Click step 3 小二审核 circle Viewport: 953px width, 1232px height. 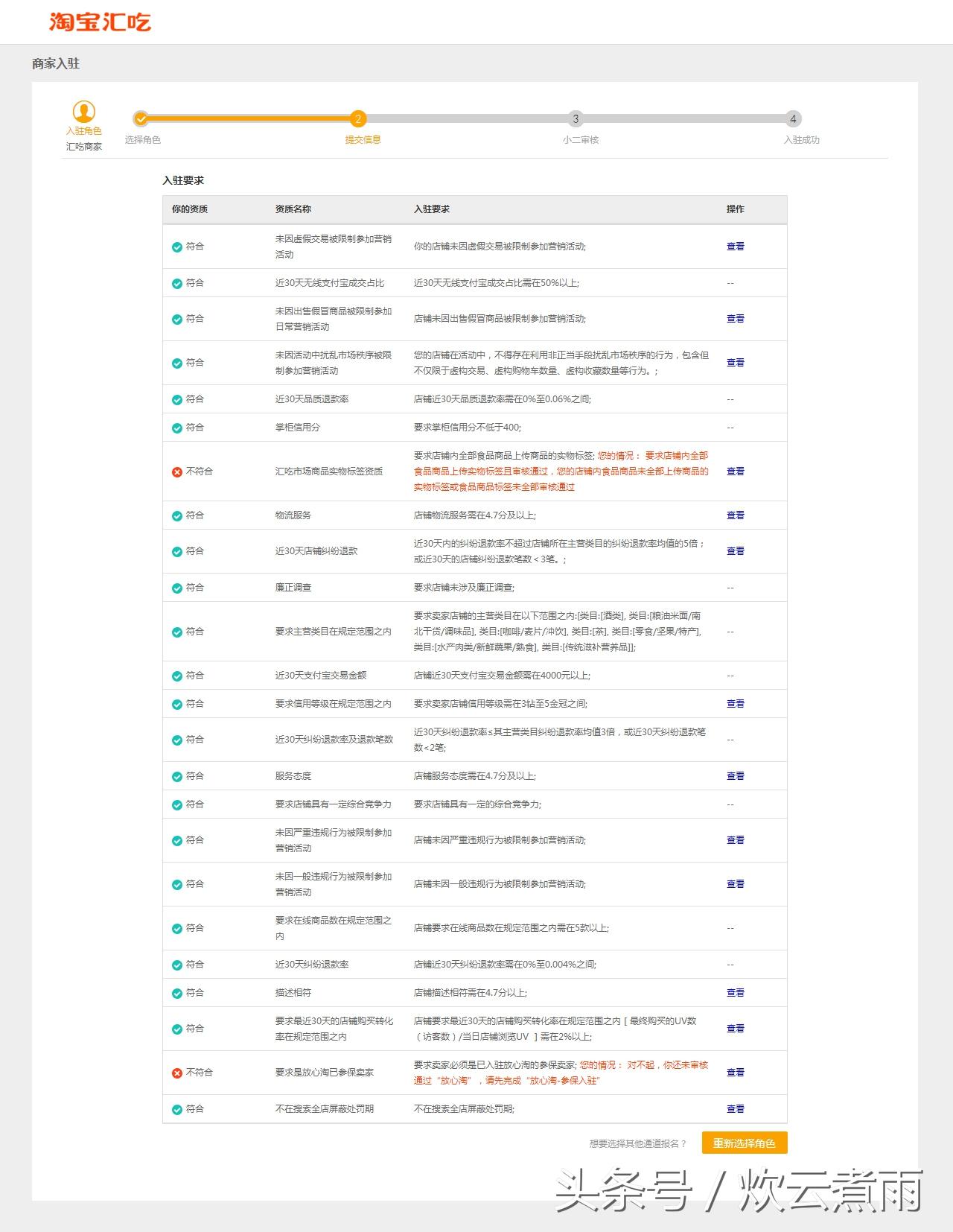(576, 118)
